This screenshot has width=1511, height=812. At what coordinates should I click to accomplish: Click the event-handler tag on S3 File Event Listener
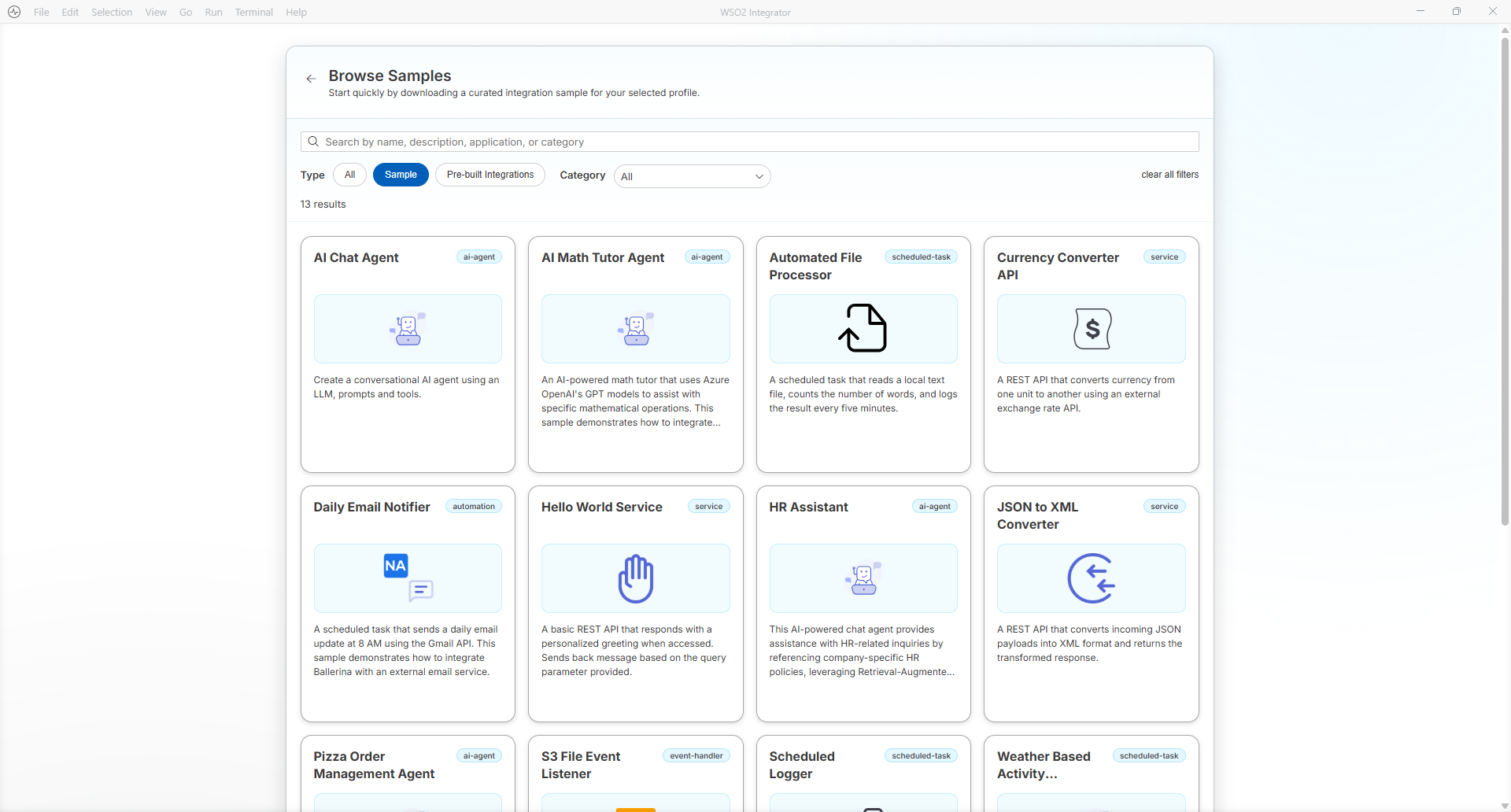[x=696, y=756]
